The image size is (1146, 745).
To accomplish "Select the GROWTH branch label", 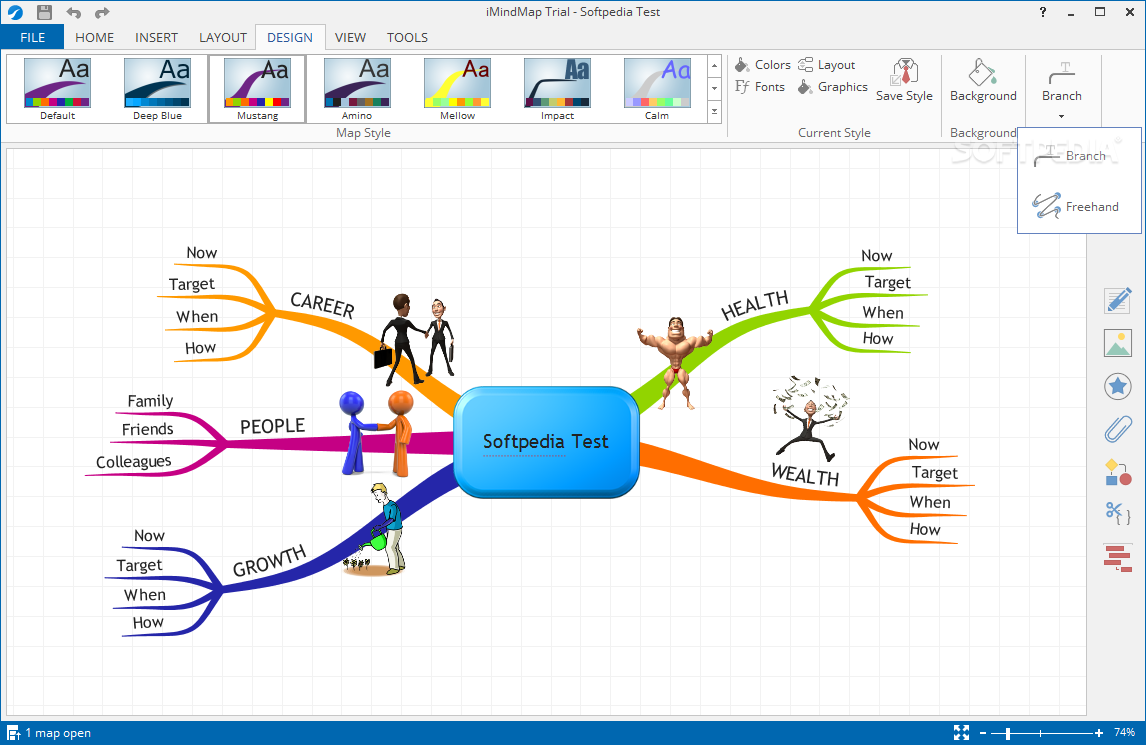I will coord(270,561).
